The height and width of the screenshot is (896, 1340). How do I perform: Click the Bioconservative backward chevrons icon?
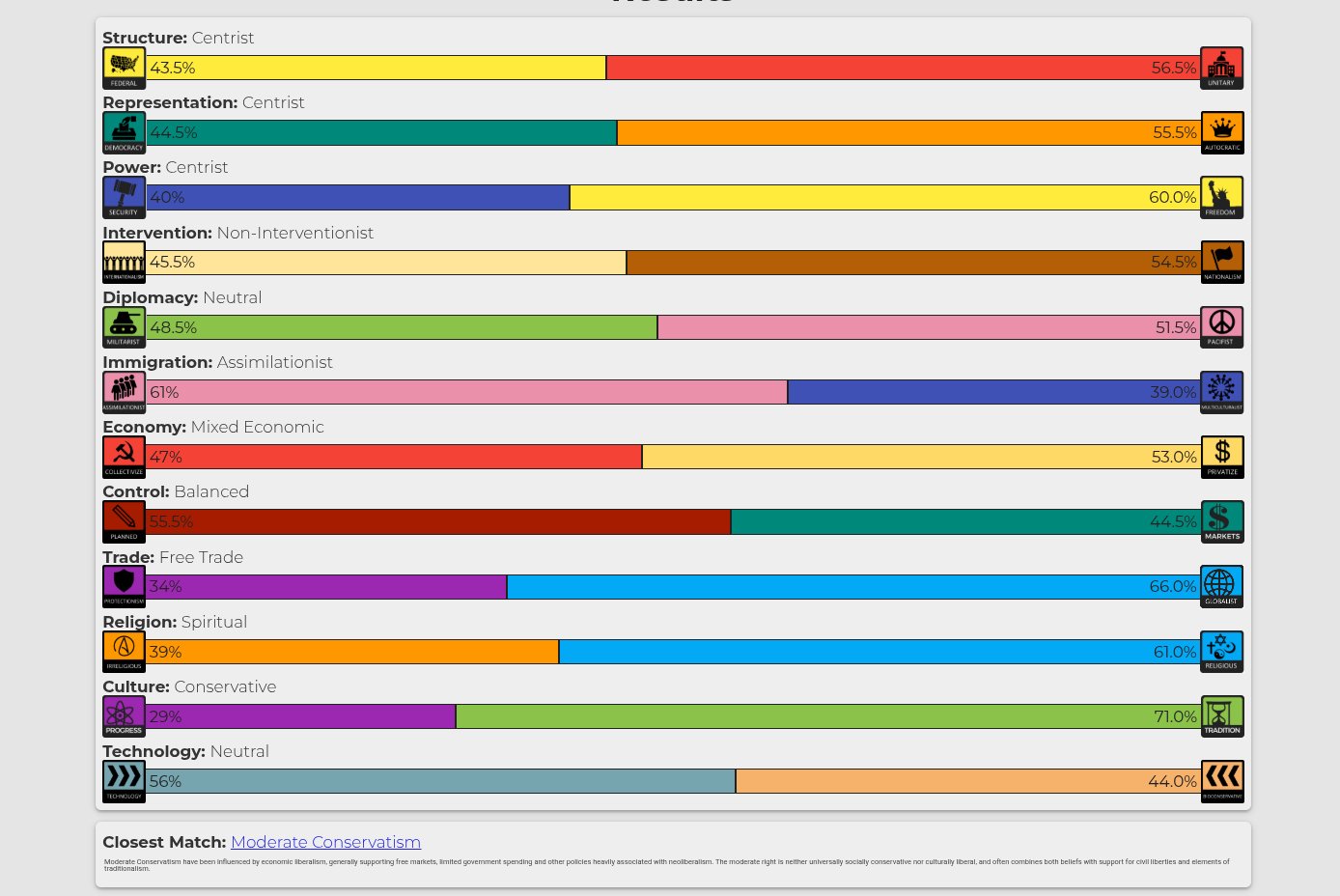pyautogui.click(x=1221, y=781)
